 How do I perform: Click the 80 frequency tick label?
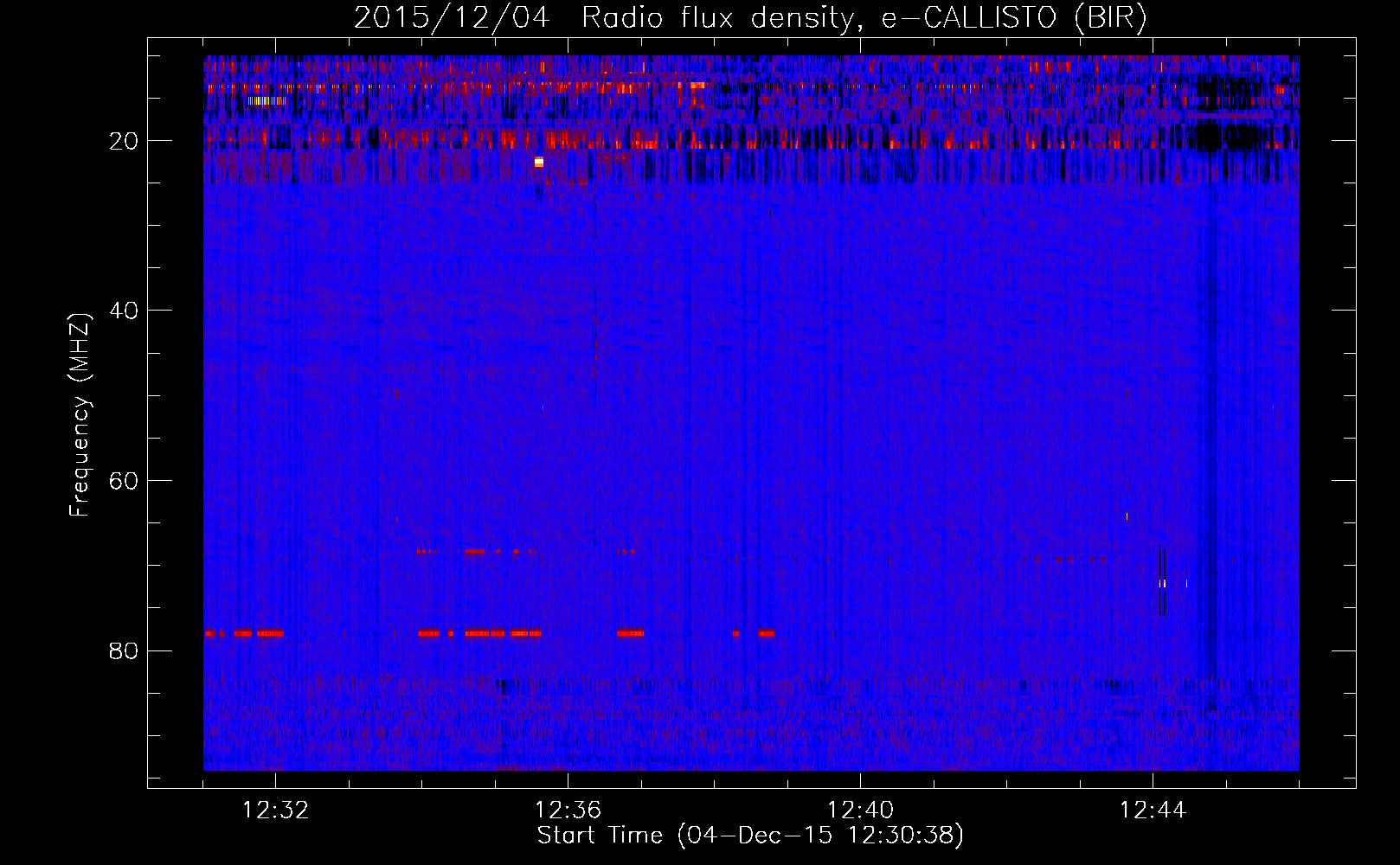124,650
